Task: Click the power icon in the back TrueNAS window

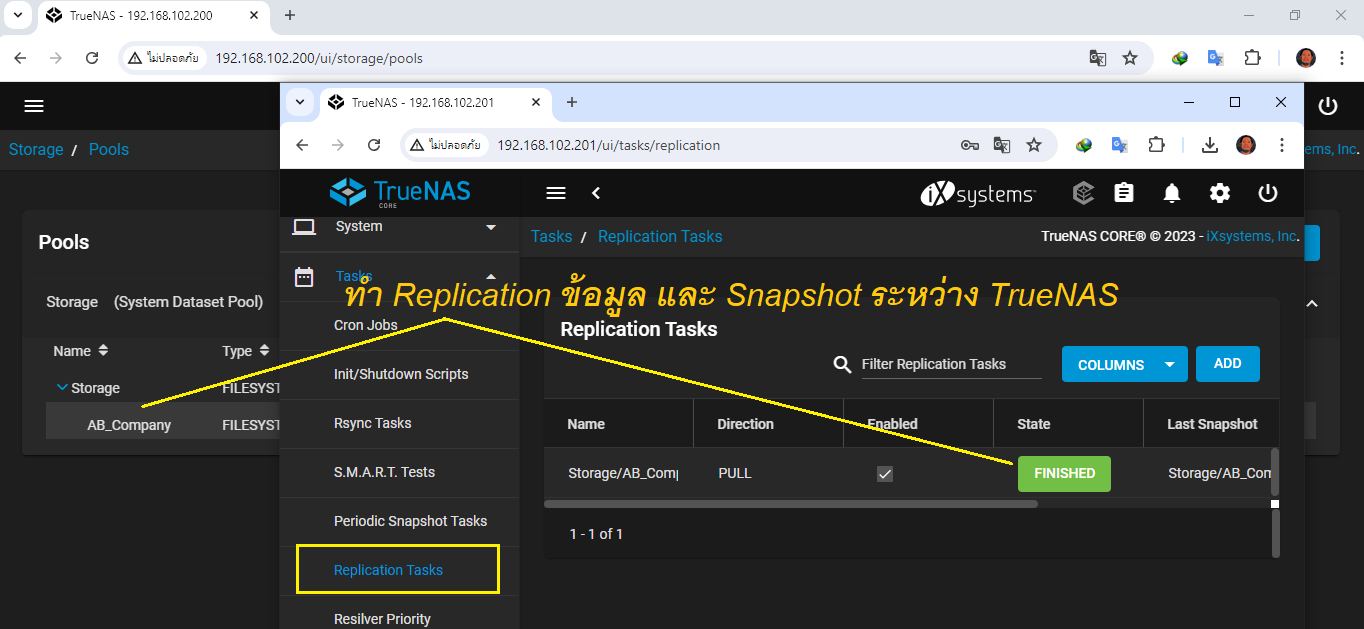Action: tap(1328, 106)
